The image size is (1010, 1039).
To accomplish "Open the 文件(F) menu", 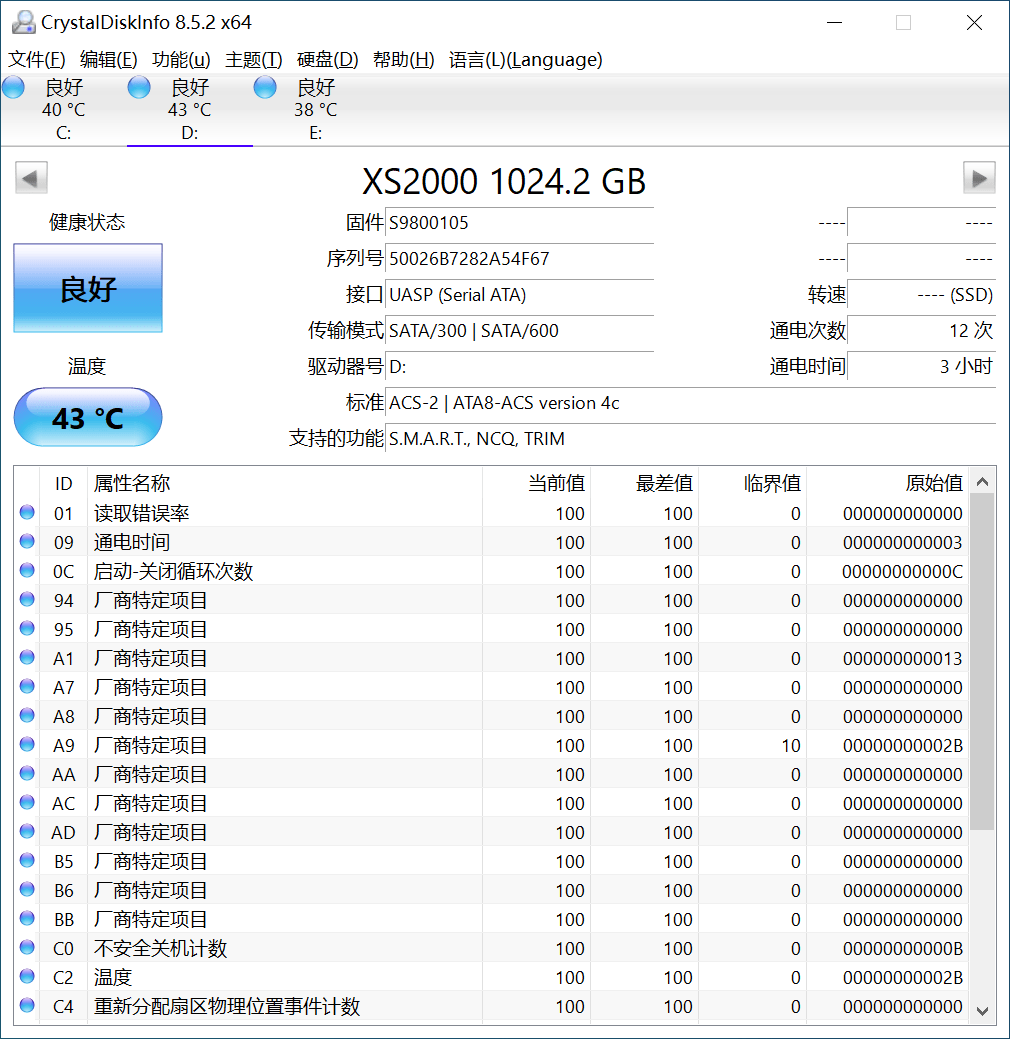I will click(x=36, y=60).
